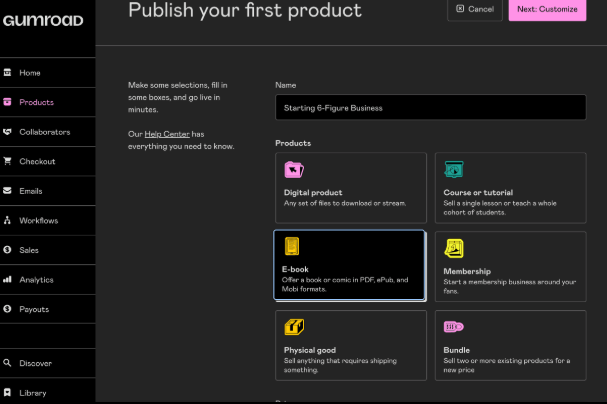607x404 pixels.
Task: Choose the Bundle product type card
Action: tap(511, 345)
